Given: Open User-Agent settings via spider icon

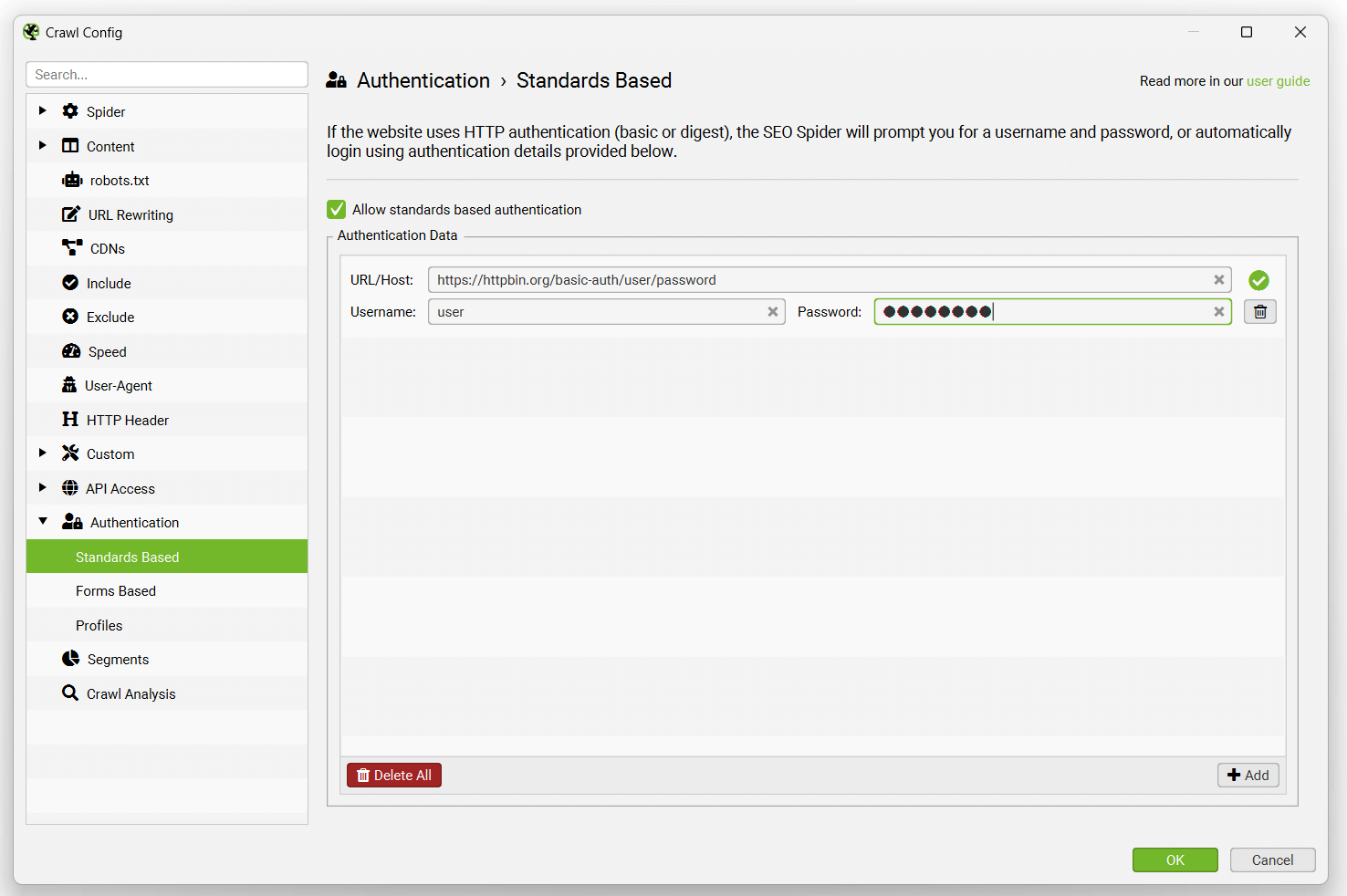Looking at the screenshot, I should tap(71, 385).
